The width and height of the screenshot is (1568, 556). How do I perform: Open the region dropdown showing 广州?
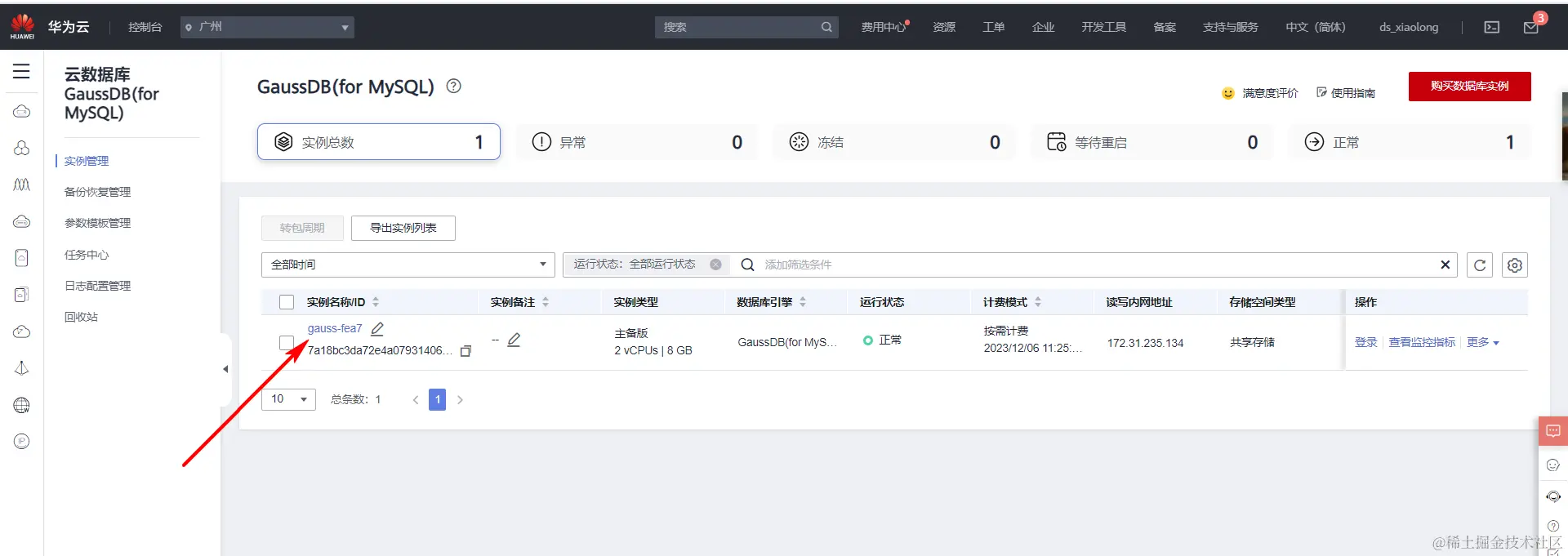tap(267, 27)
